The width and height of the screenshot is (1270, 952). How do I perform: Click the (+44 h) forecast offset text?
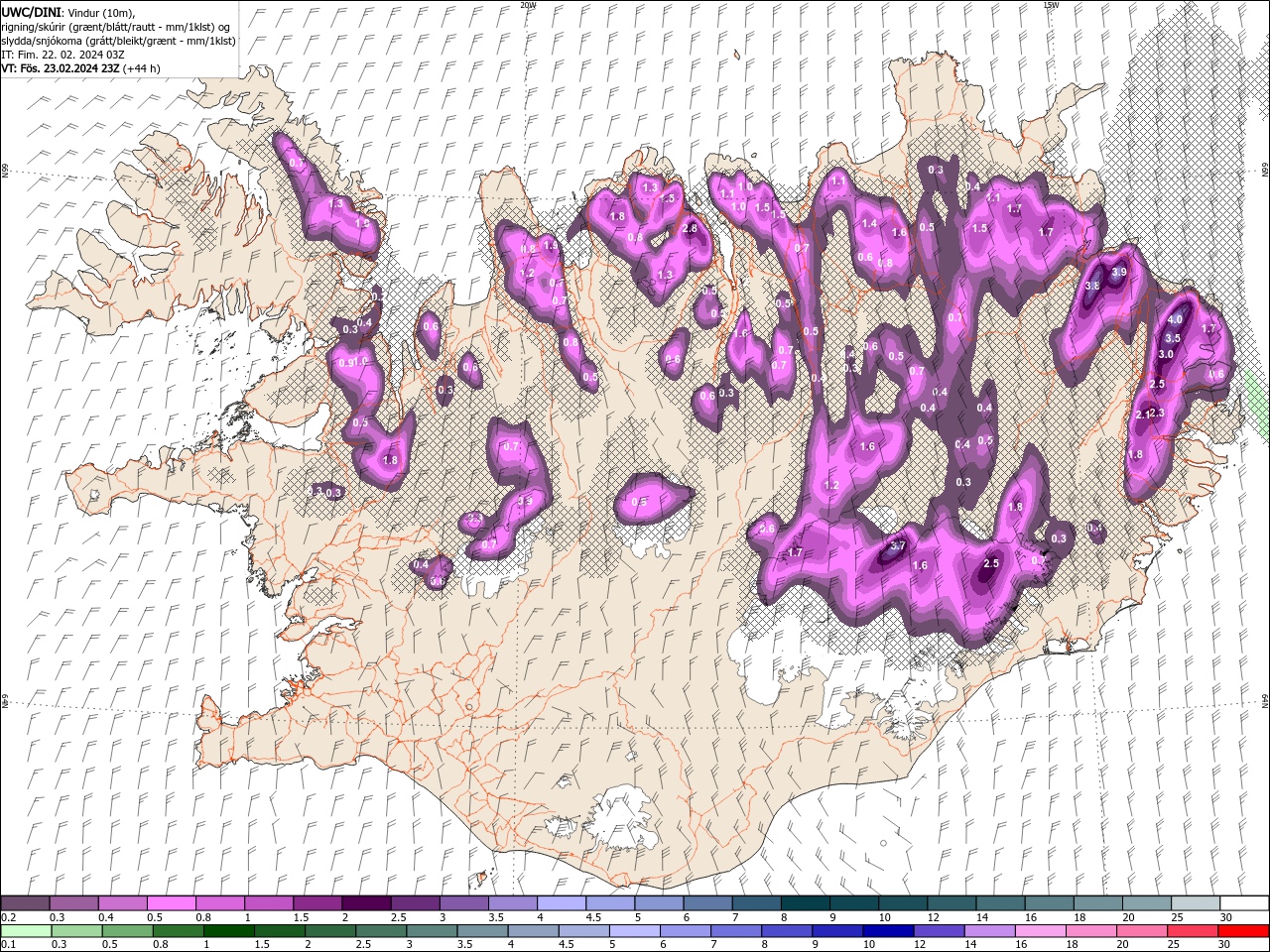[x=142, y=68]
